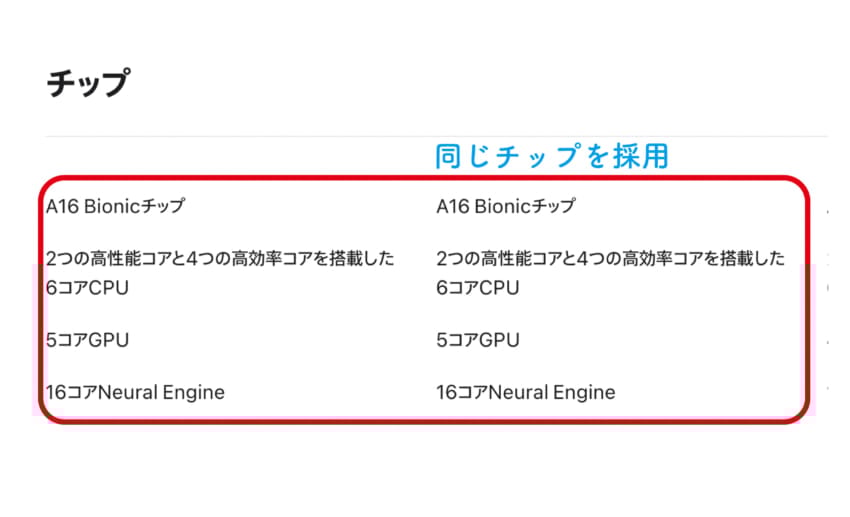Viewport: 850px width, 517px height.
Task: Click the blue 同じチップを採用 annotation
Action: click(x=552, y=156)
